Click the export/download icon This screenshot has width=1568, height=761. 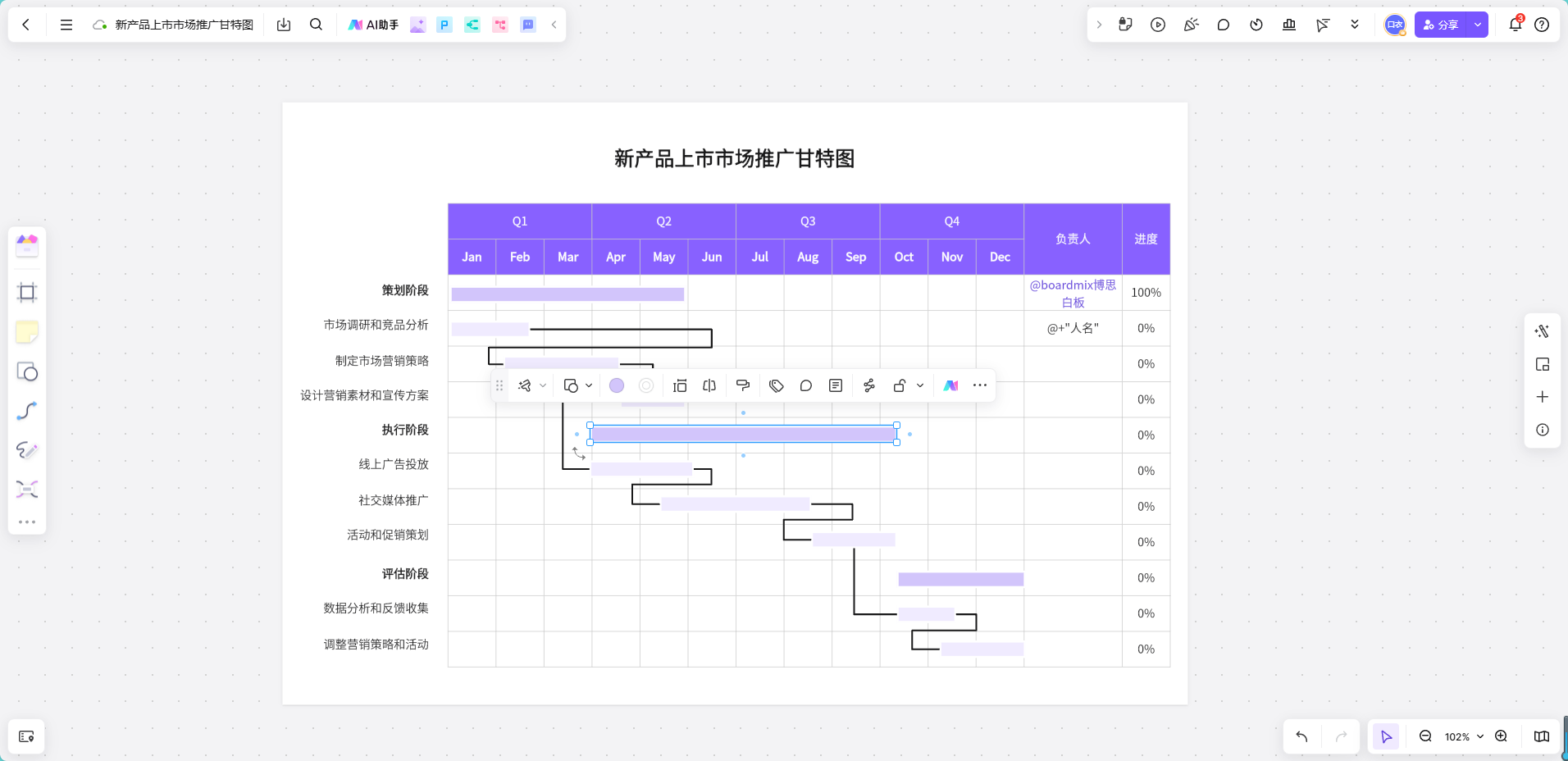click(x=284, y=25)
